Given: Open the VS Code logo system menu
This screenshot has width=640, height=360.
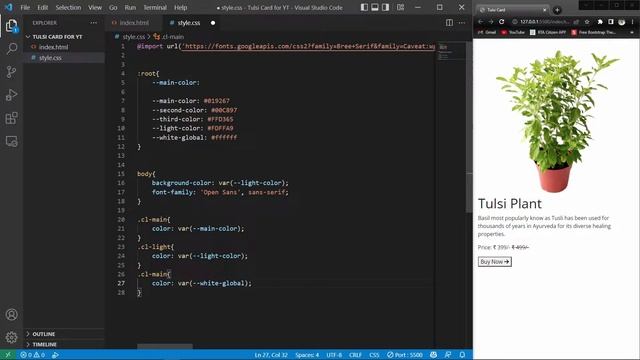Looking at the screenshot, I should pos(9,7).
